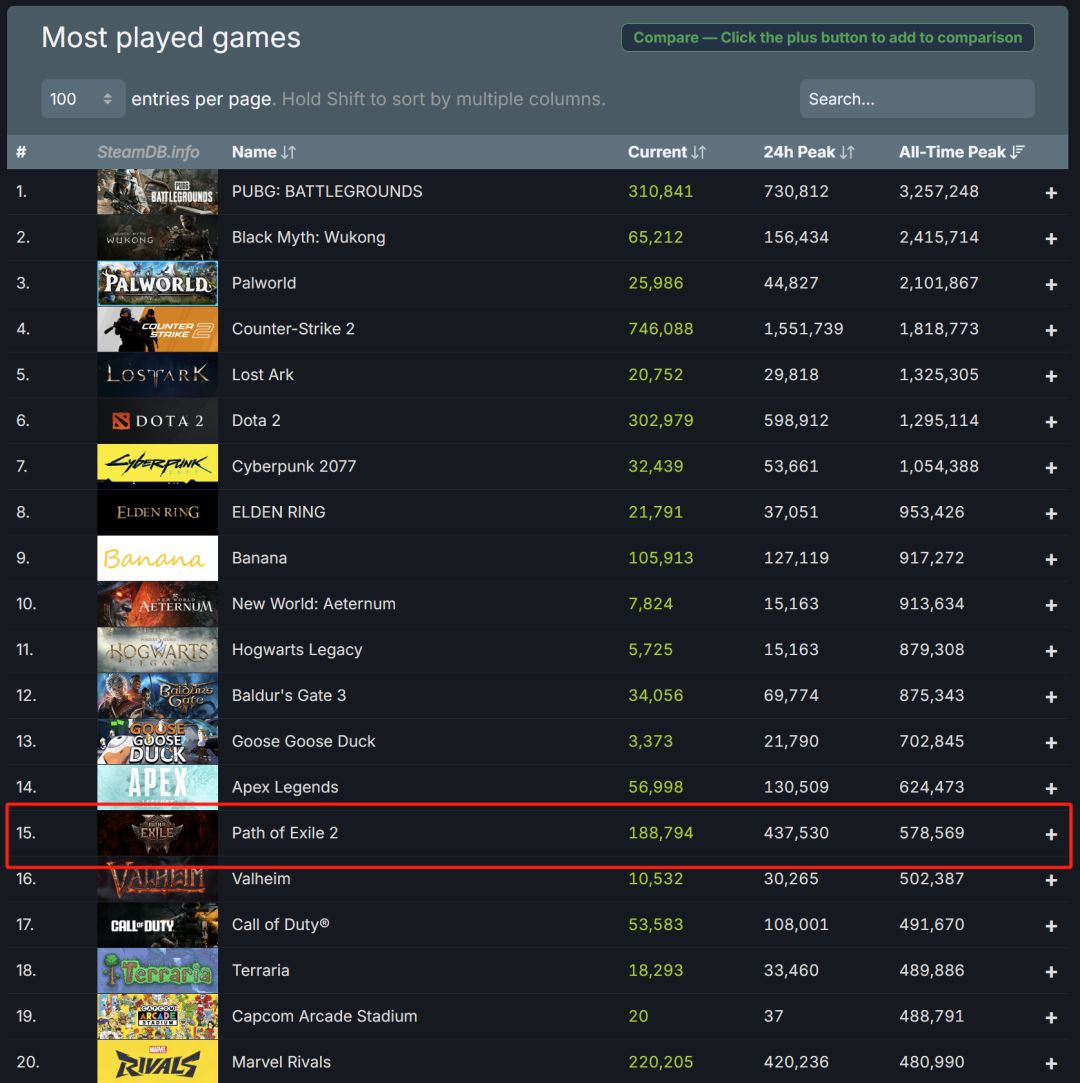Click the ELDEN RING thumbnail

pyautogui.click(x=157, y=512)
